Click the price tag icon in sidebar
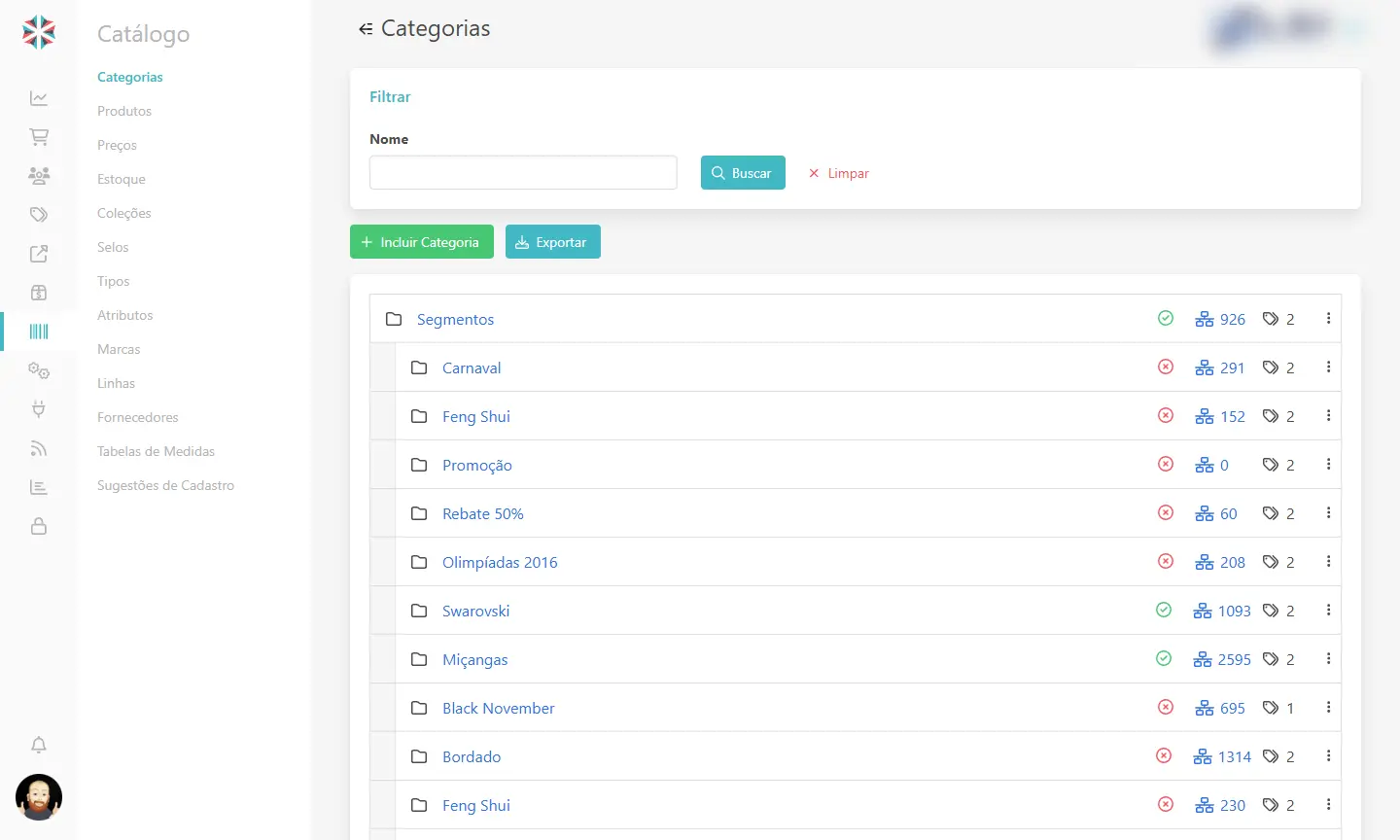 pos(38,214)
